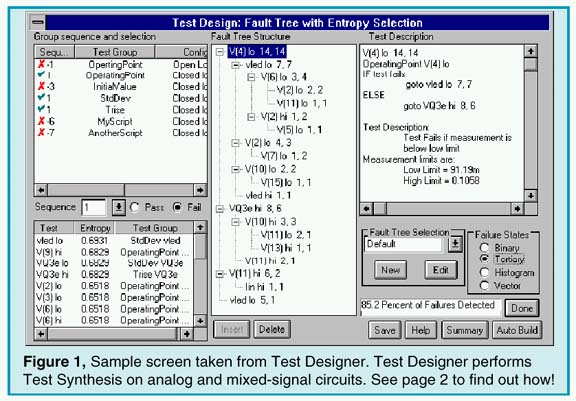Click Test Description vertical scrollbar thumb
This screenshot has width=576, height=401.
(x=530, y=65)
